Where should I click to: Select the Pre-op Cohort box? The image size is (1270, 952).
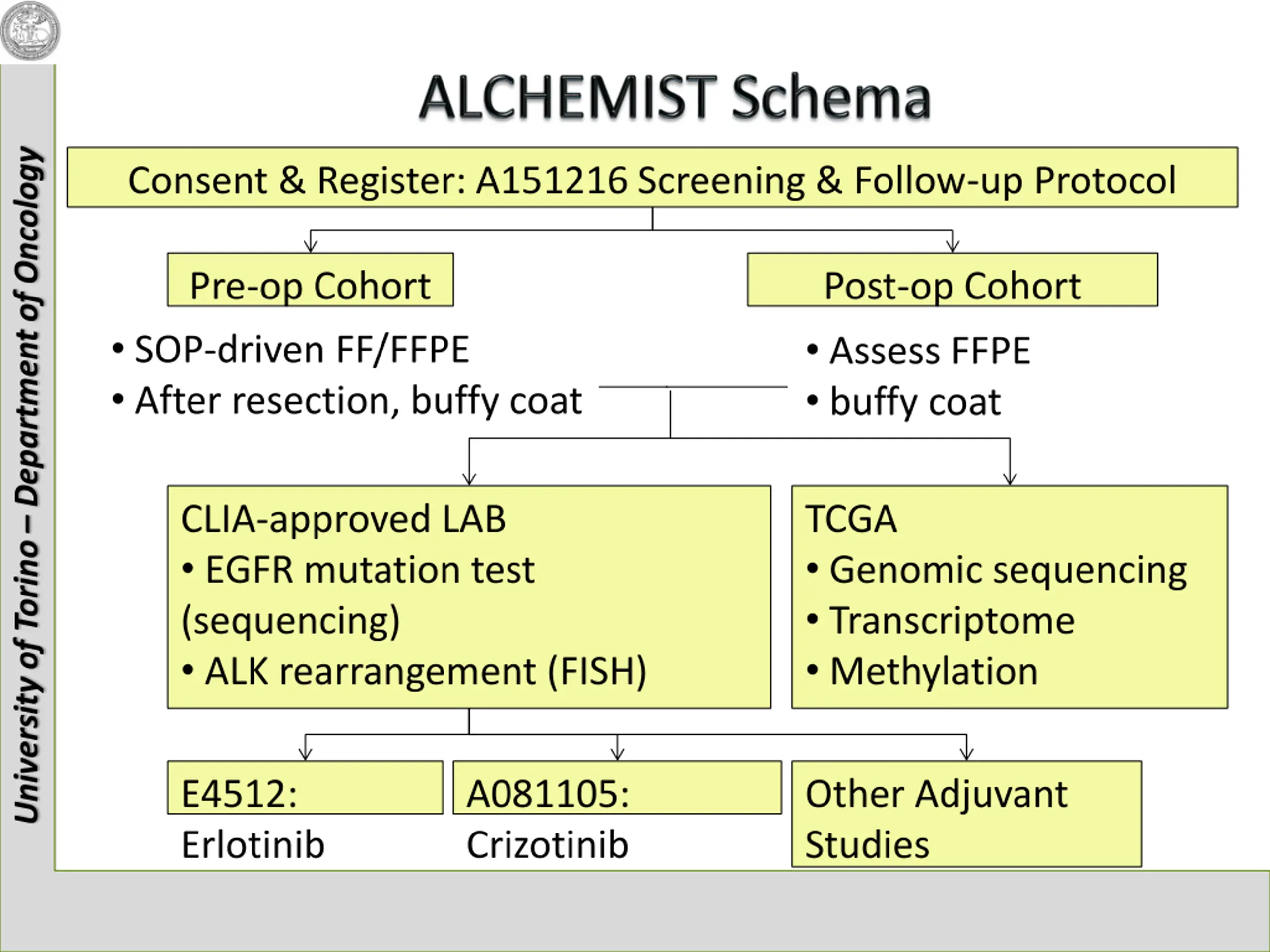(310, 280)
